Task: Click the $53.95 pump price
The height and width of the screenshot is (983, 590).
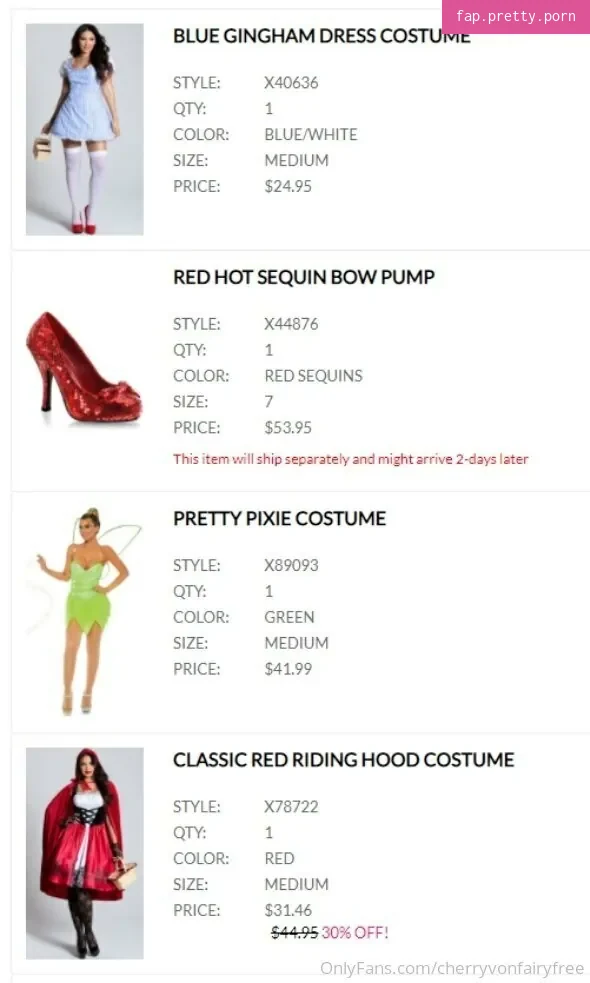Action: (x=288, y=428)
